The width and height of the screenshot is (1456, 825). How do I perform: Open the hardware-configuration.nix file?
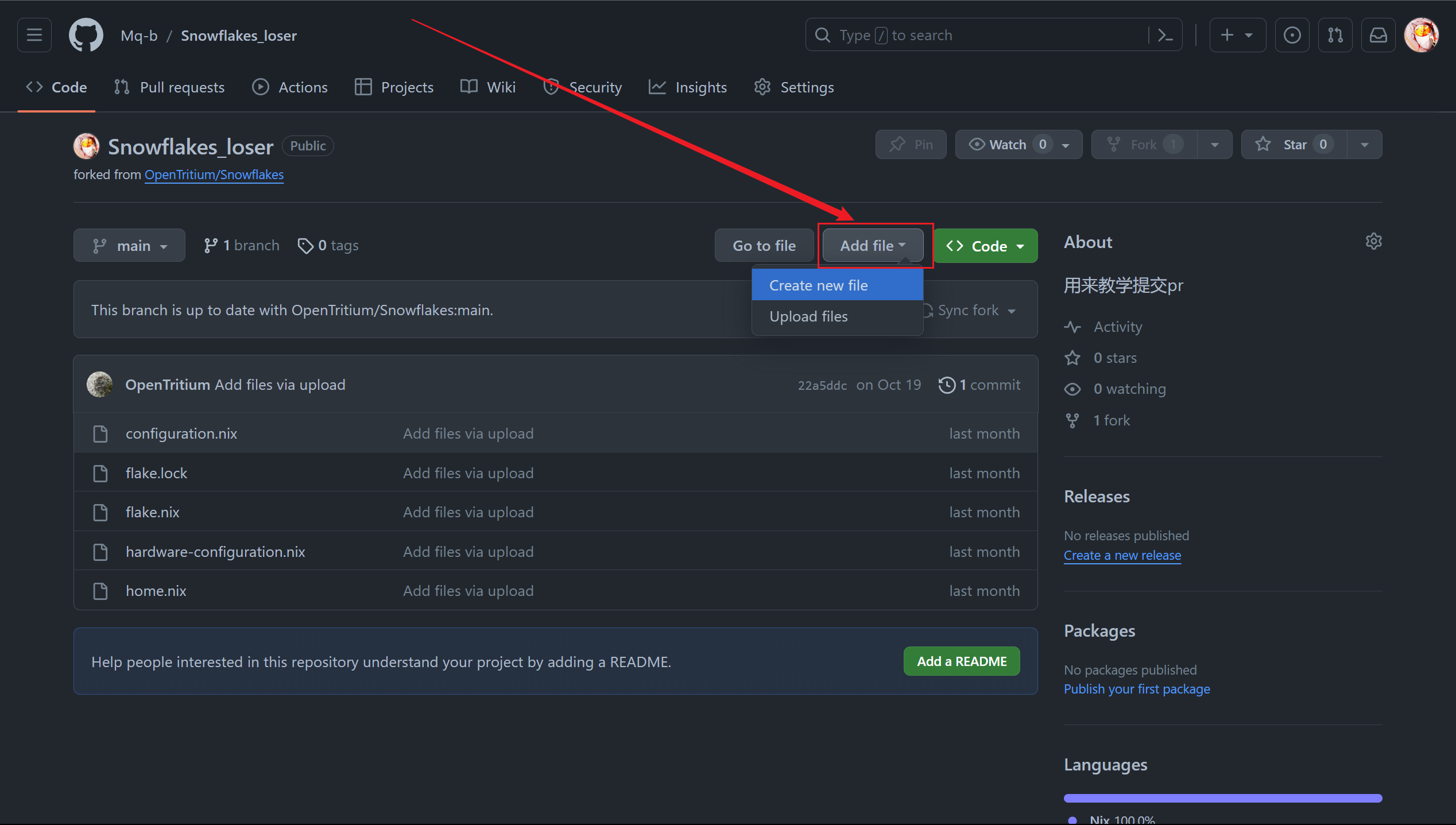coord(215,552)
